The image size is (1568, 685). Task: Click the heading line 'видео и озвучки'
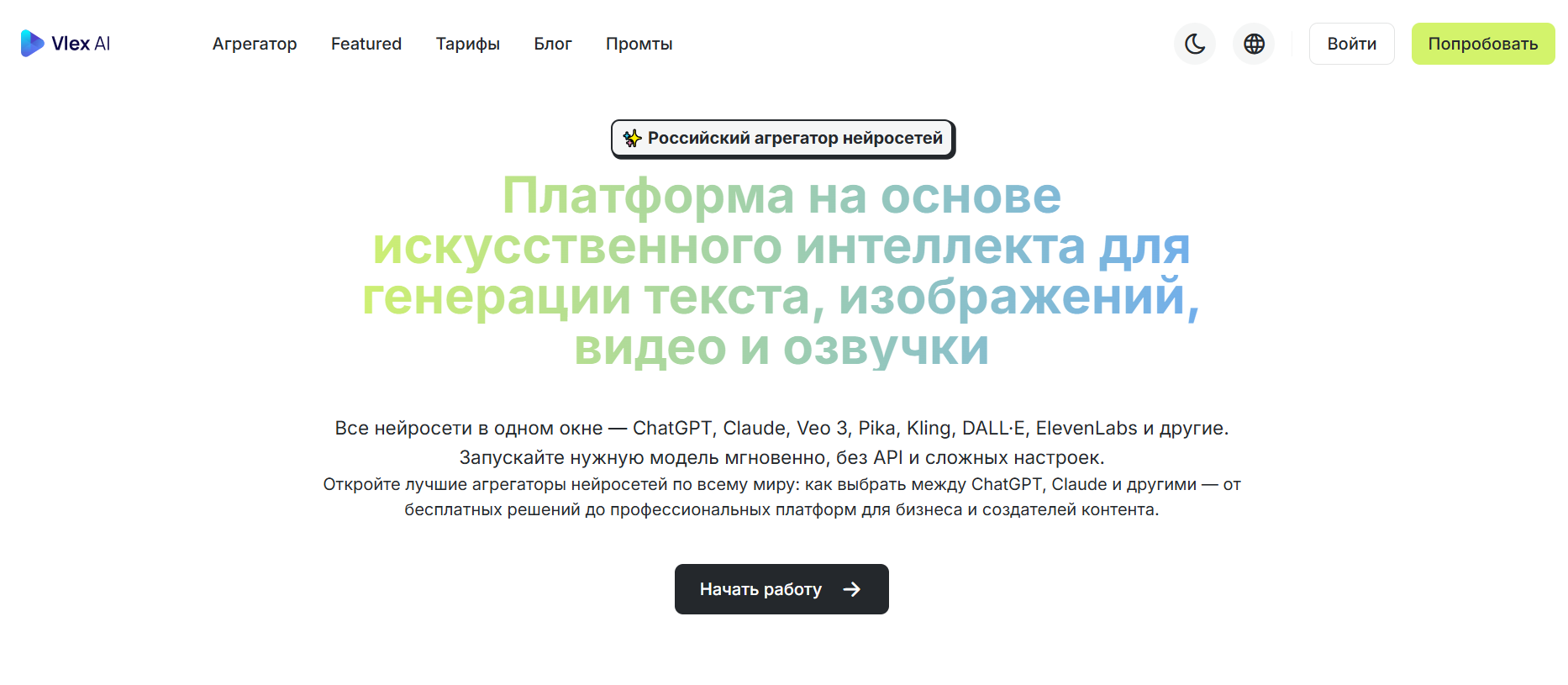pos(781,347)
